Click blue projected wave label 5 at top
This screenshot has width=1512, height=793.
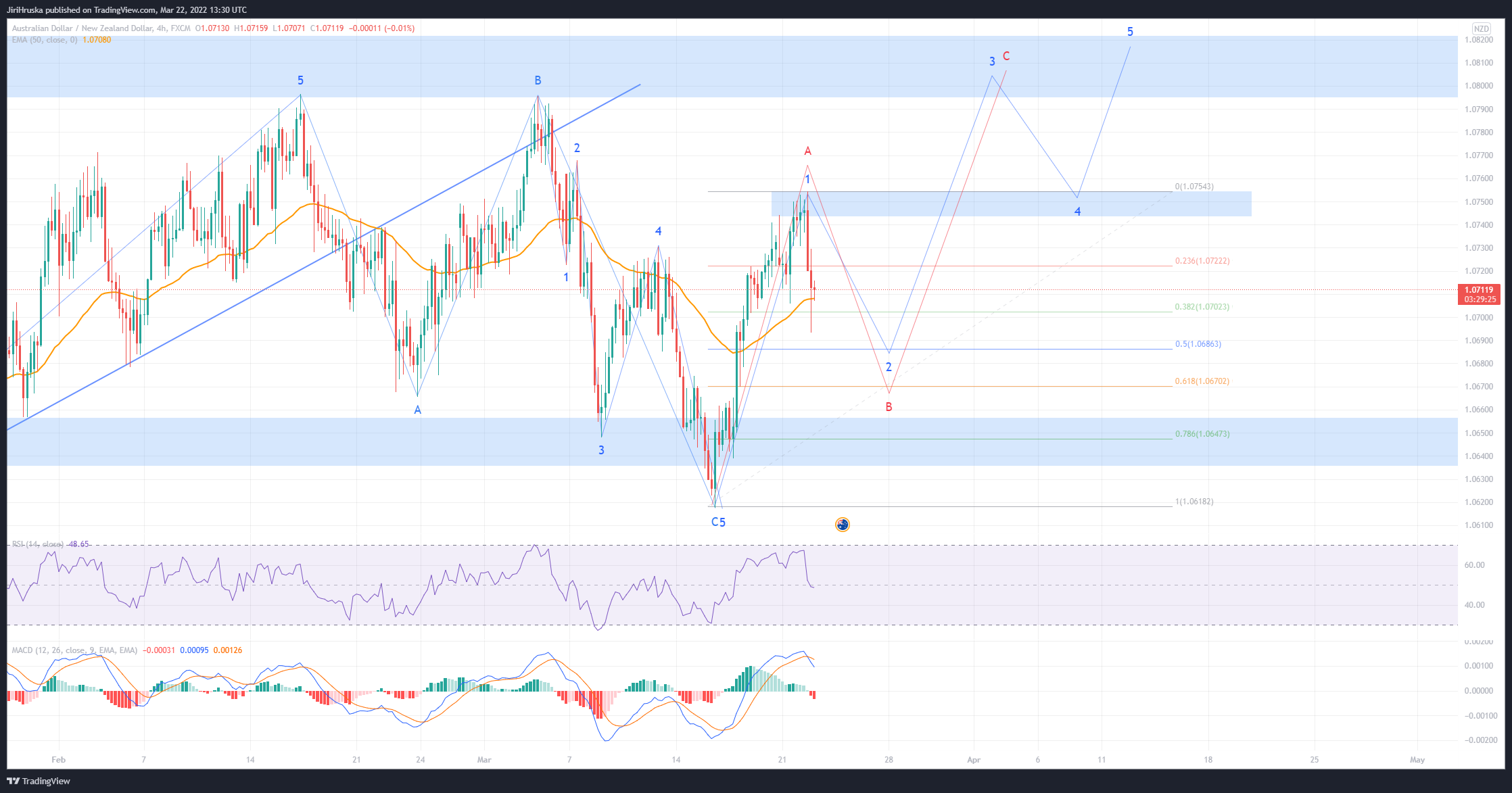coord(1130,32)
